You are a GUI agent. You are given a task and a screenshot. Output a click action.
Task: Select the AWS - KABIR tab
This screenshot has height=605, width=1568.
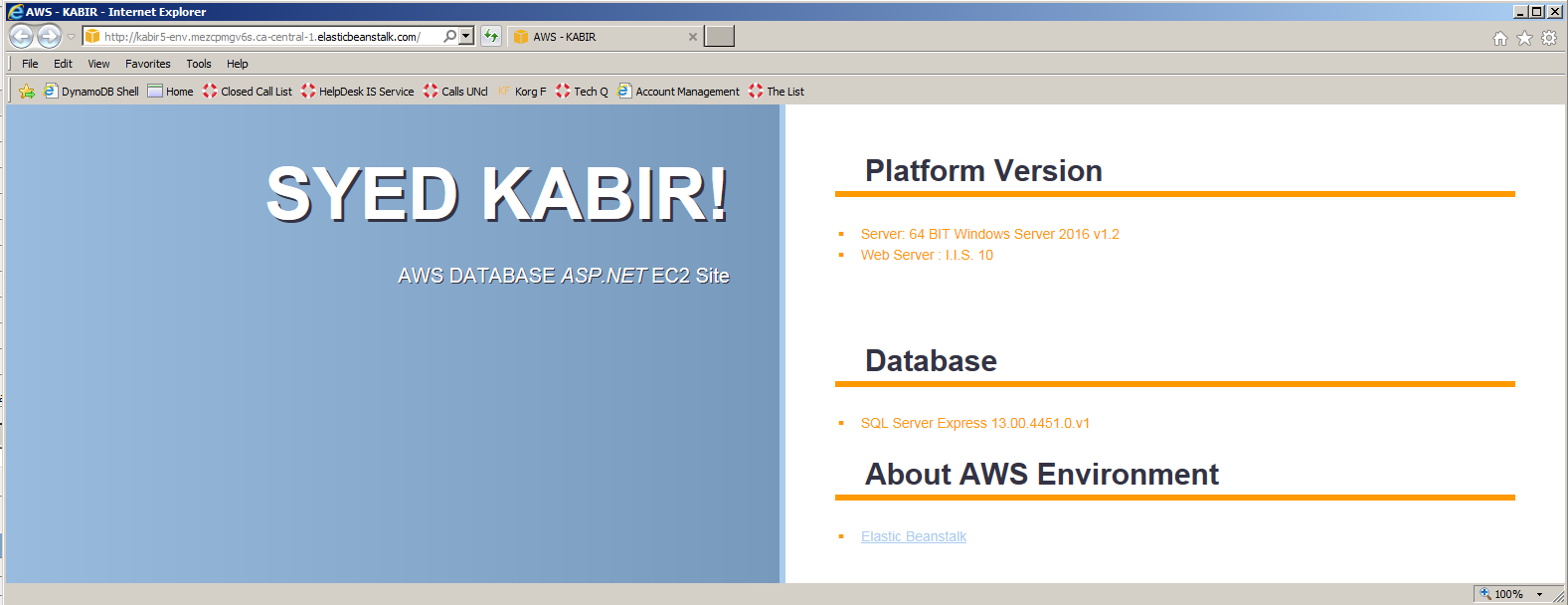coord(605,37)
